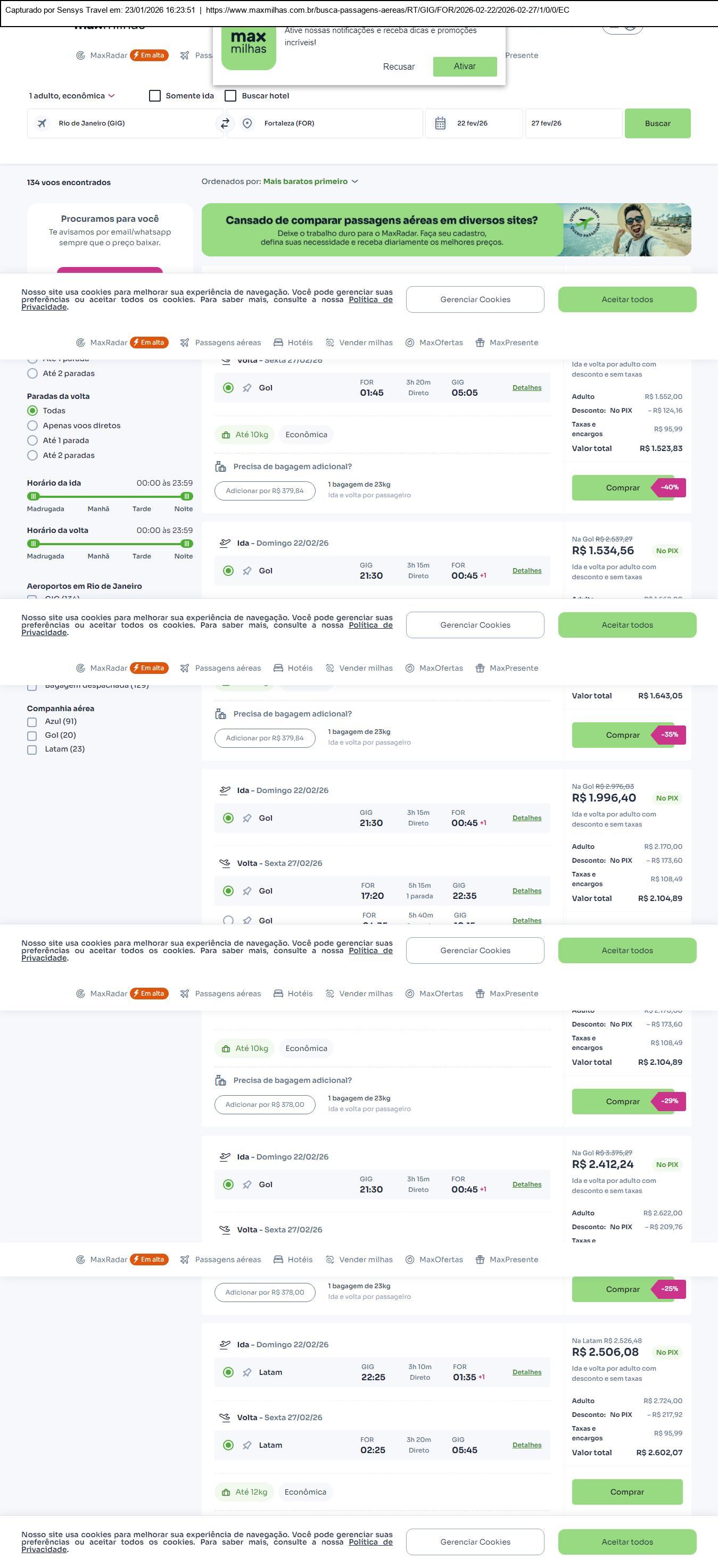718x1568 pixels.
Task: Click the location pin icon in the destination field
Action: (x=247, y=123)
